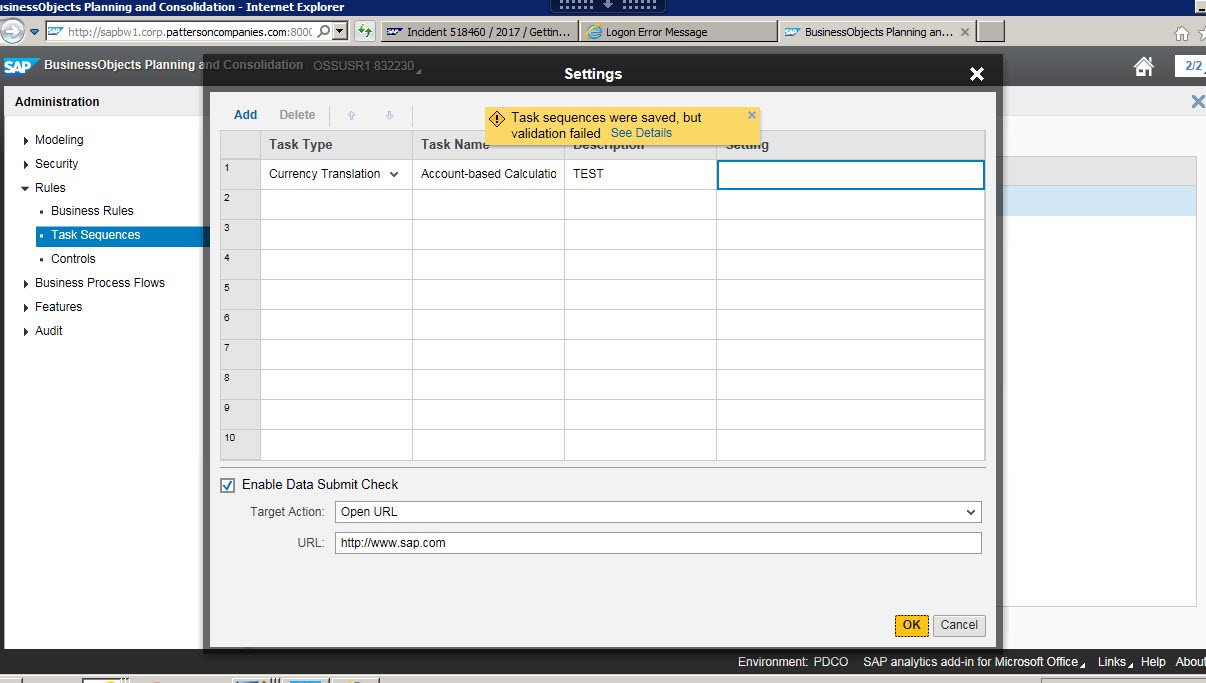
Task: Select the Account-based Calculation task name cell
Action: pos(488,174)
